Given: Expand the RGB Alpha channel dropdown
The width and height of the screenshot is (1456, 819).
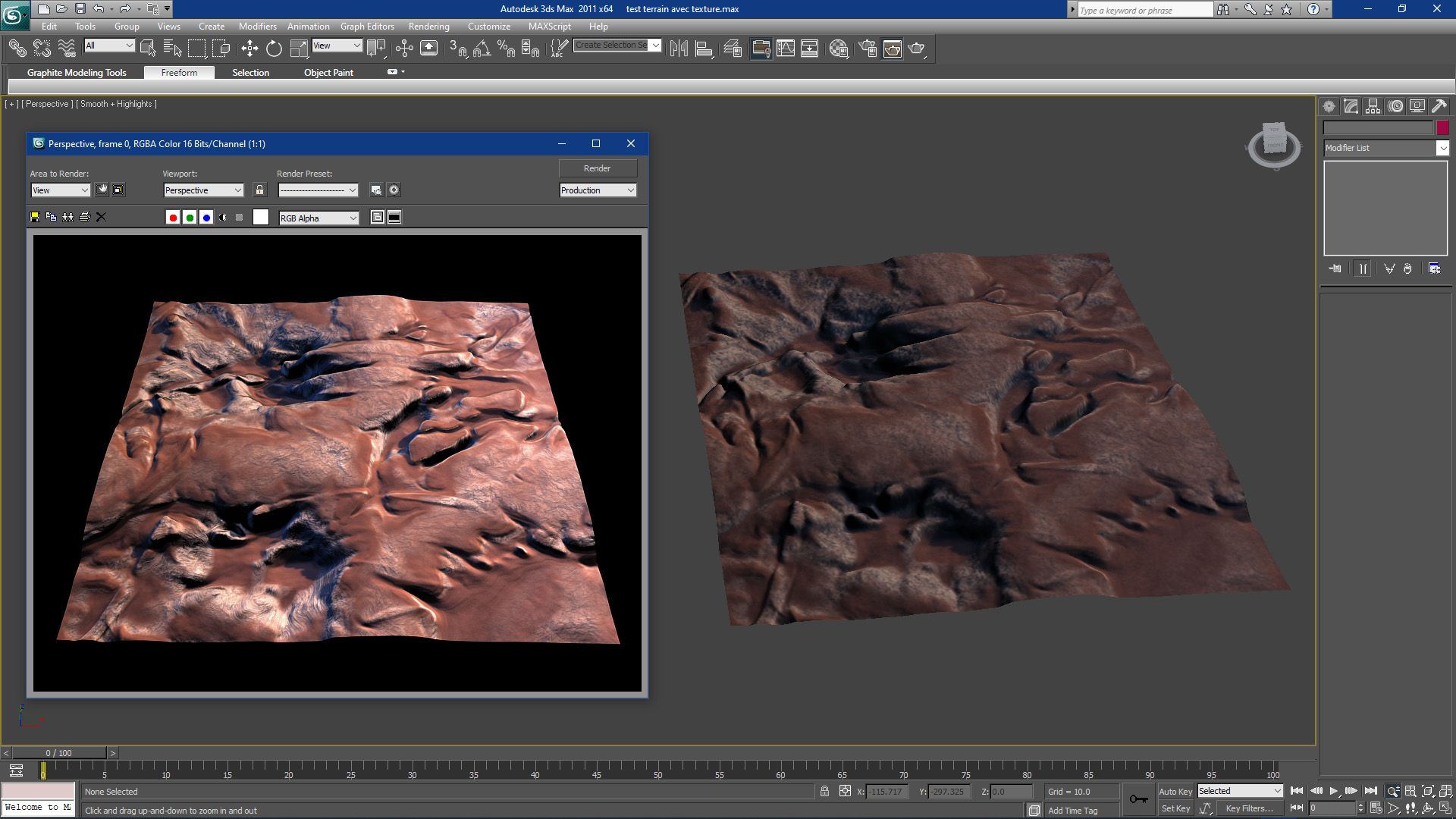Looking at the screenshot, I should tap(351, 218).
